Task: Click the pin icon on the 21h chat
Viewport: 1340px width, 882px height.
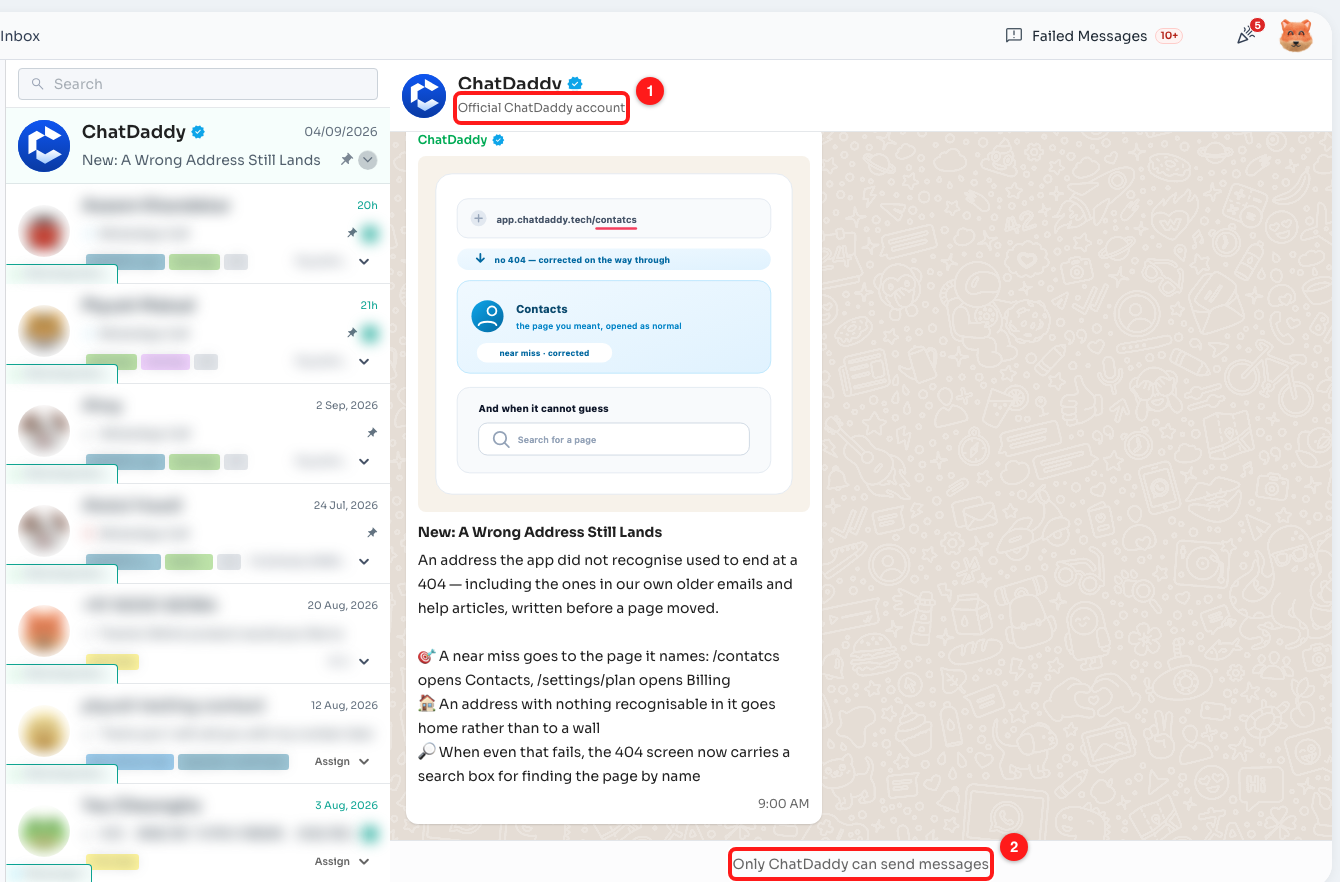Action: pyautogui.click(x=351, y=333)
